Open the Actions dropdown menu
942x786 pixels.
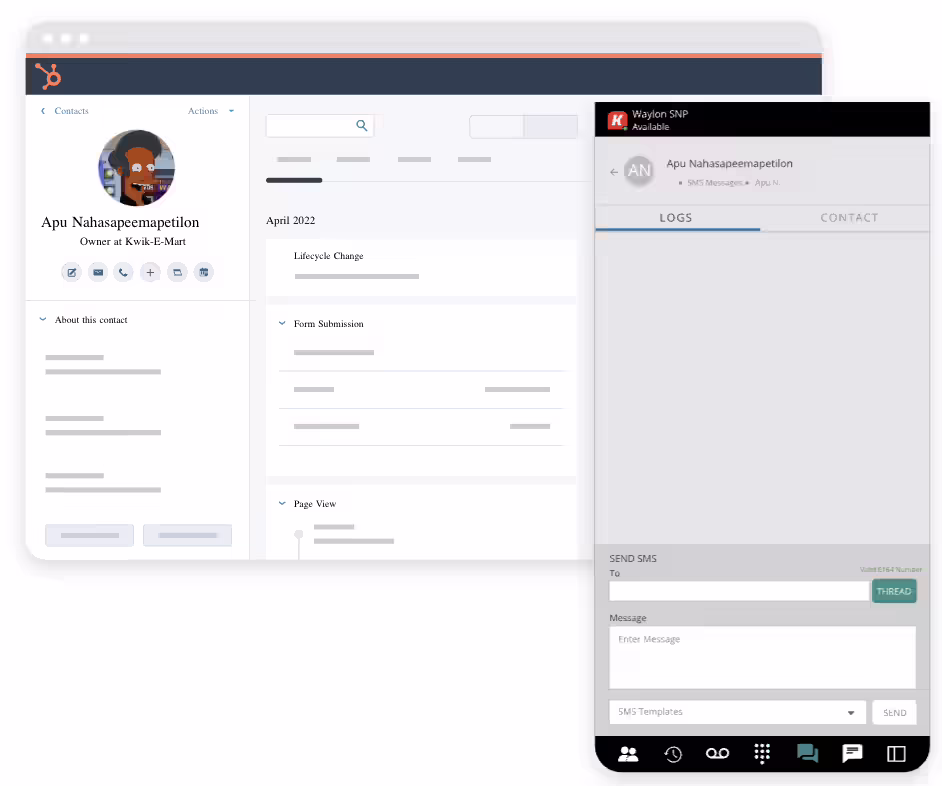click(x=210, y=111)
